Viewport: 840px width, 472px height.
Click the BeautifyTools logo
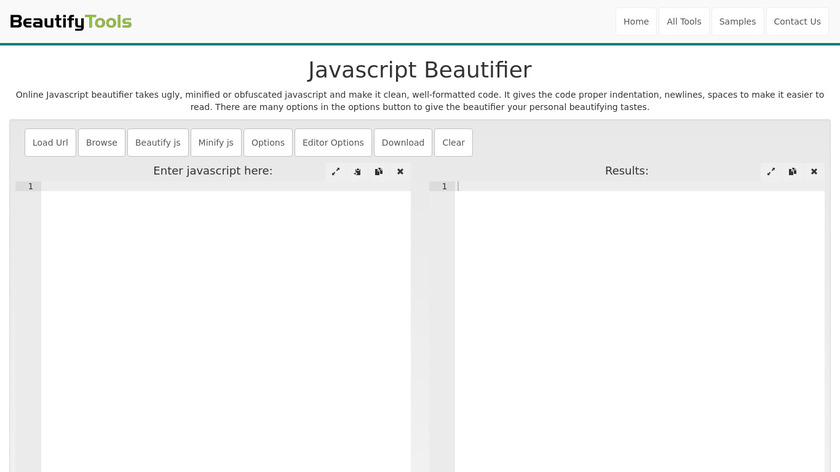click(x=71, y=21)
